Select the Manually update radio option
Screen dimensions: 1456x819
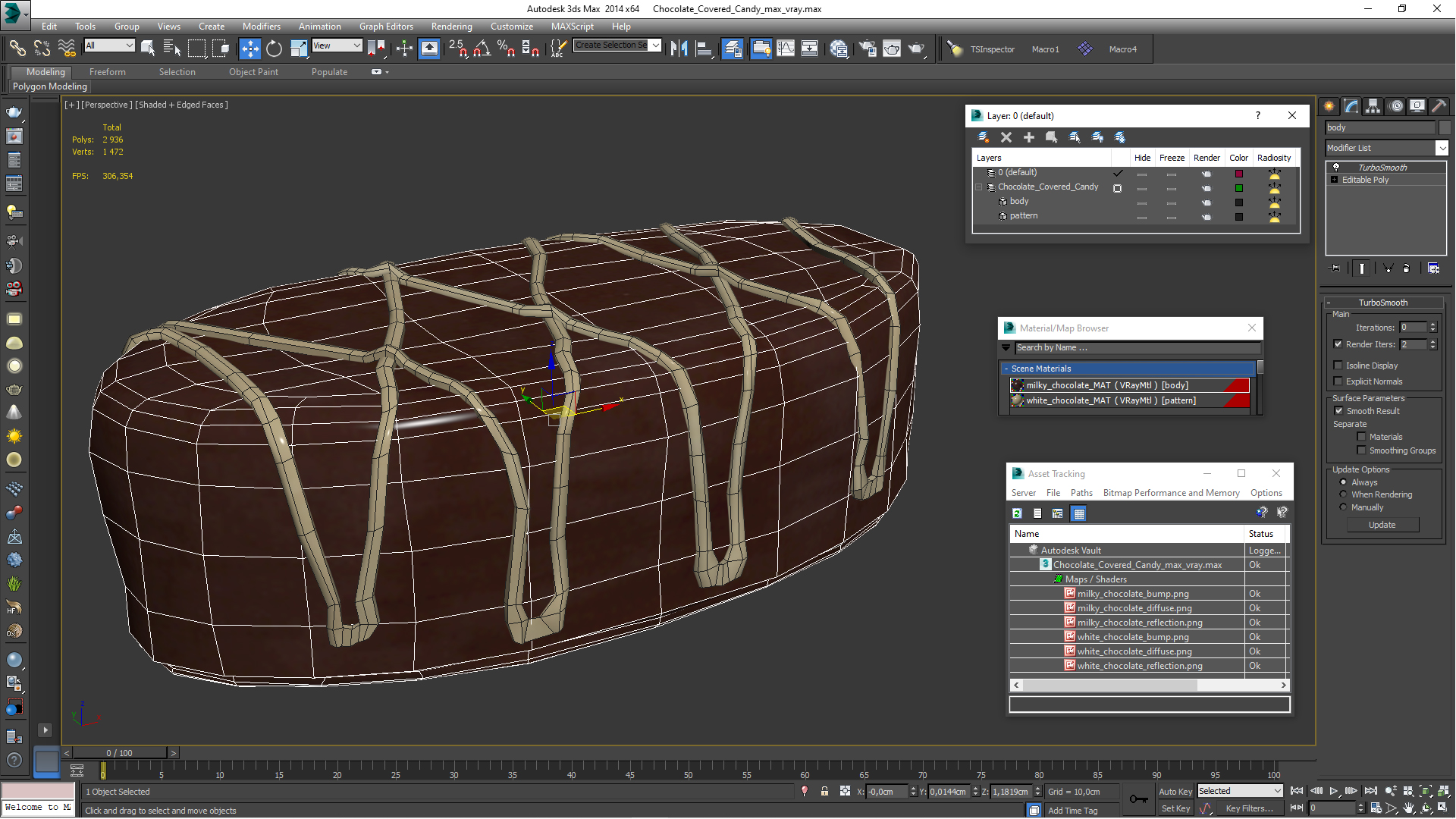pos(1343,507)
